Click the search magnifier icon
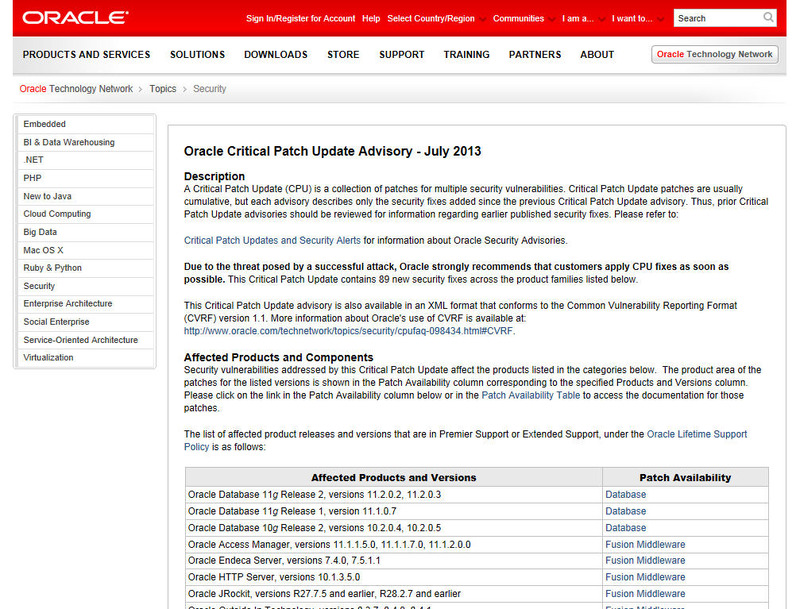Image resolution: width=800 pixels, height=609 pixels. [x=768, y=18]
